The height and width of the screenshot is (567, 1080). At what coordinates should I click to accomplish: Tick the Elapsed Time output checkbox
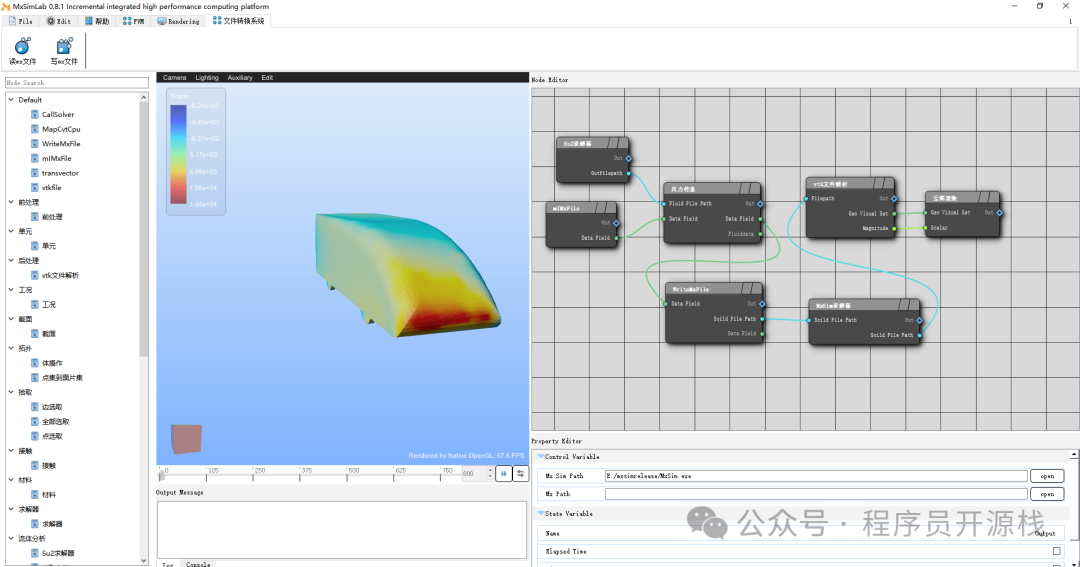[x=1056, y=551]
